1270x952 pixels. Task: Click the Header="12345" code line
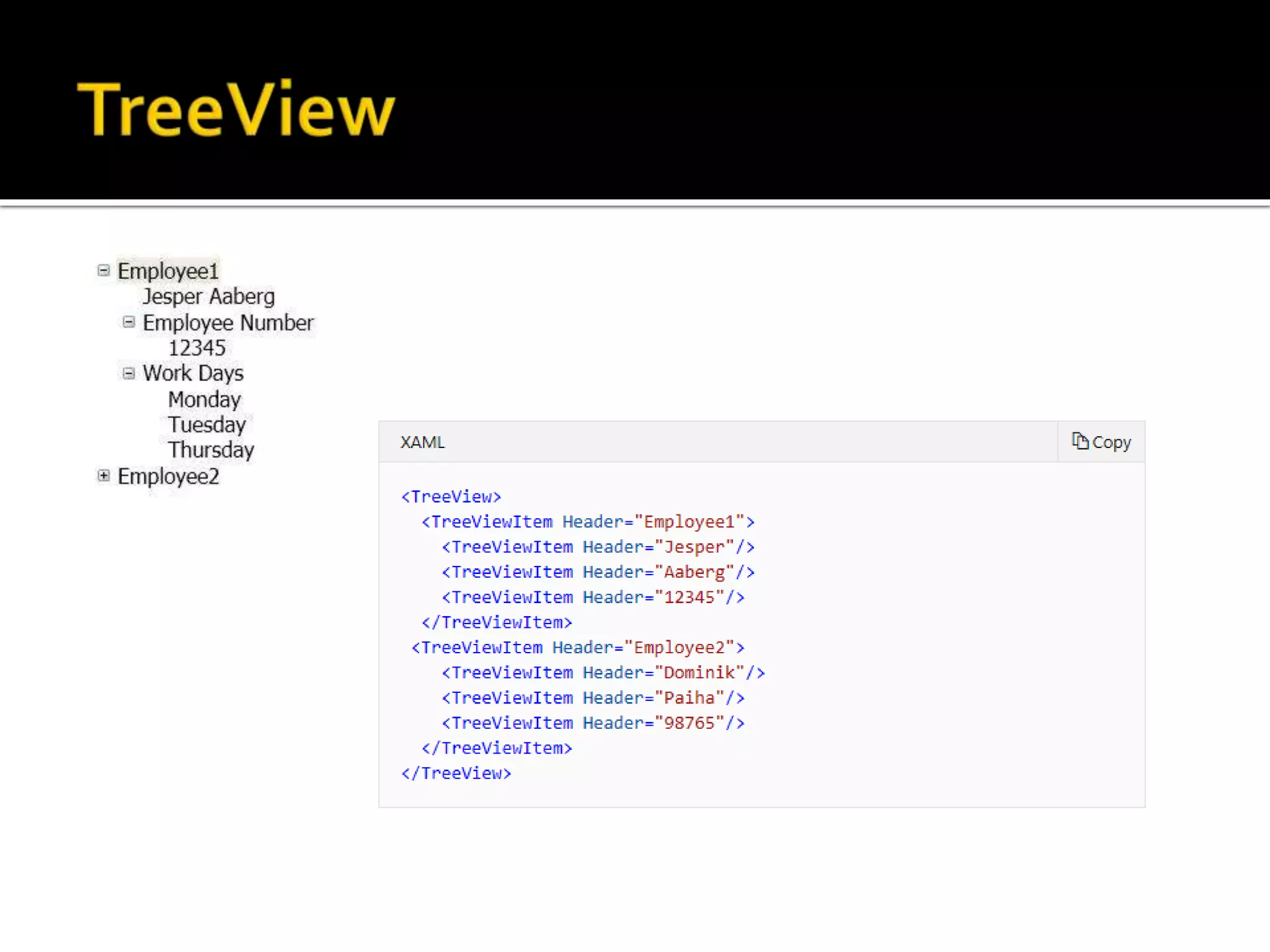593,597
